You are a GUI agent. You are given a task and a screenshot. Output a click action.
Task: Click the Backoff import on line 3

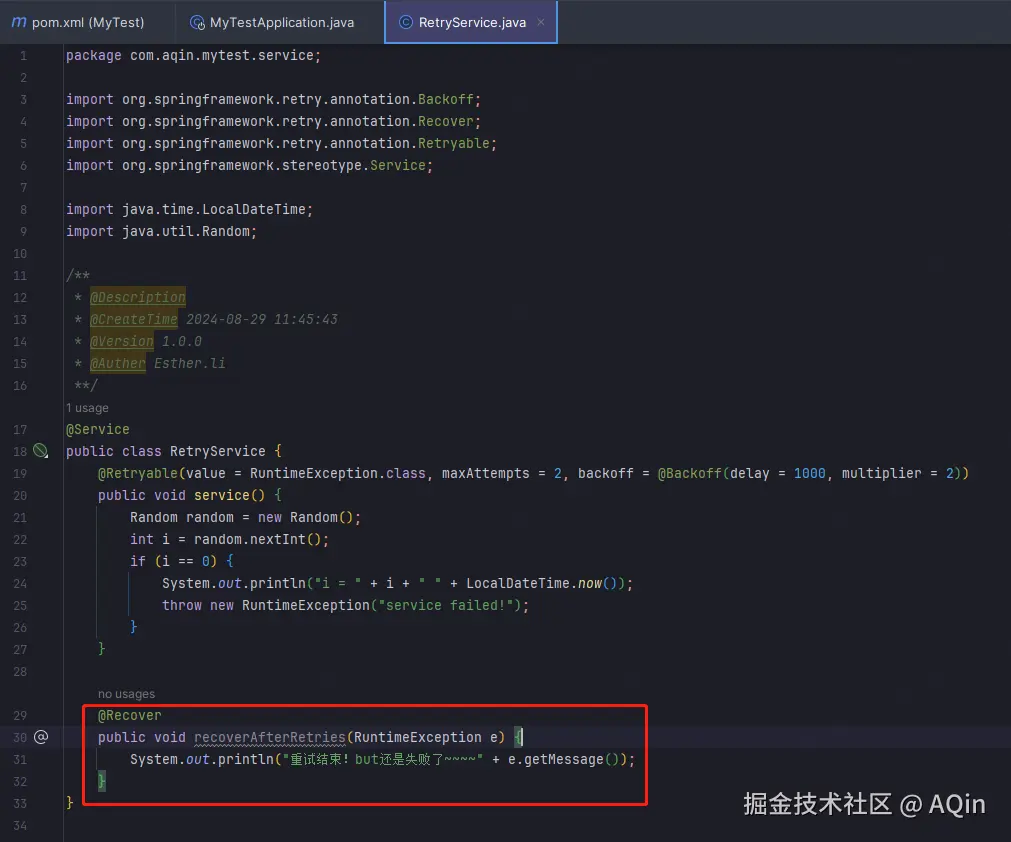click(446, 99)
